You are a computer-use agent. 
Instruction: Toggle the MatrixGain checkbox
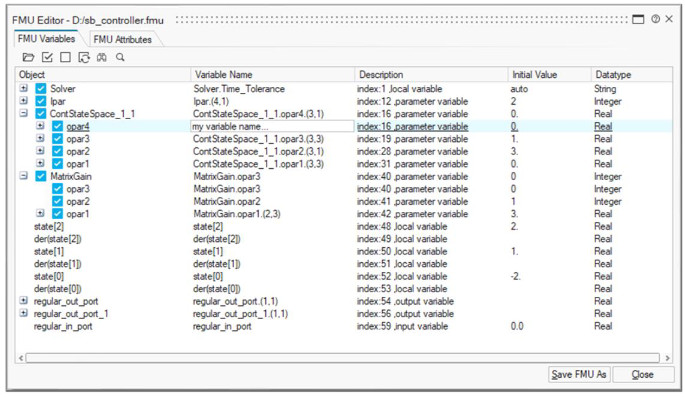pos(41,176)
